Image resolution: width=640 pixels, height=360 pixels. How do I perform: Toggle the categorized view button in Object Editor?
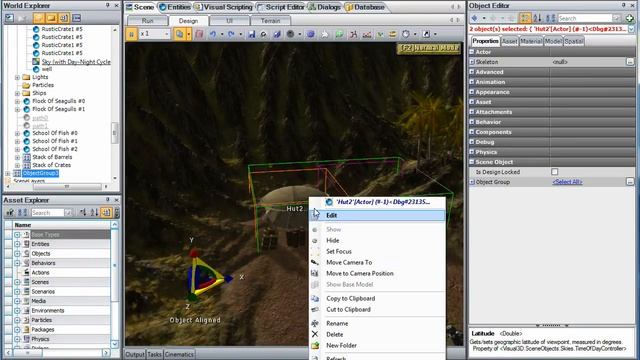(x=525, y=18)
